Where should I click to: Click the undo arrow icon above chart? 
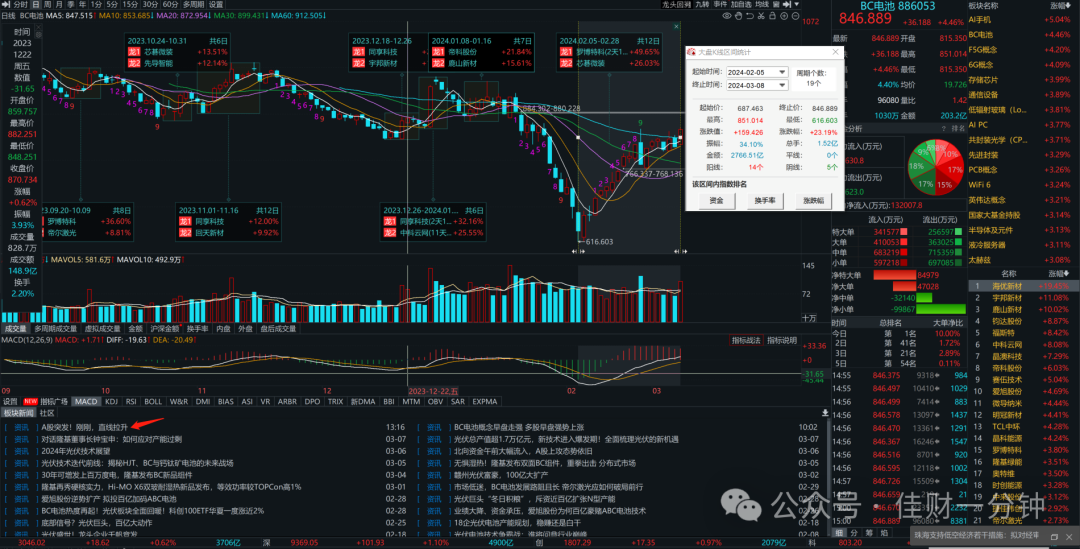click(x=750, y=15)
